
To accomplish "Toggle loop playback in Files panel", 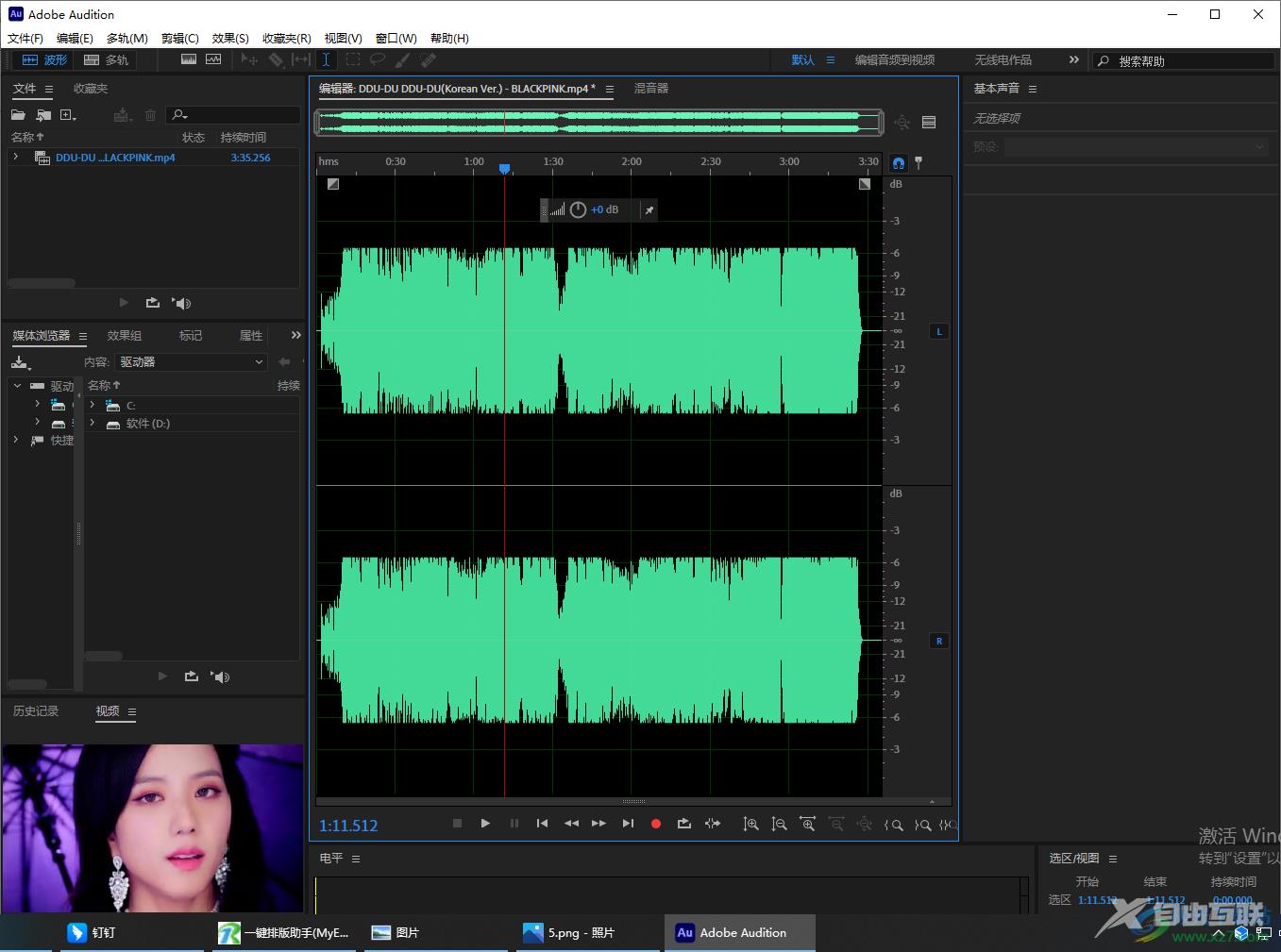I will 153,303.
